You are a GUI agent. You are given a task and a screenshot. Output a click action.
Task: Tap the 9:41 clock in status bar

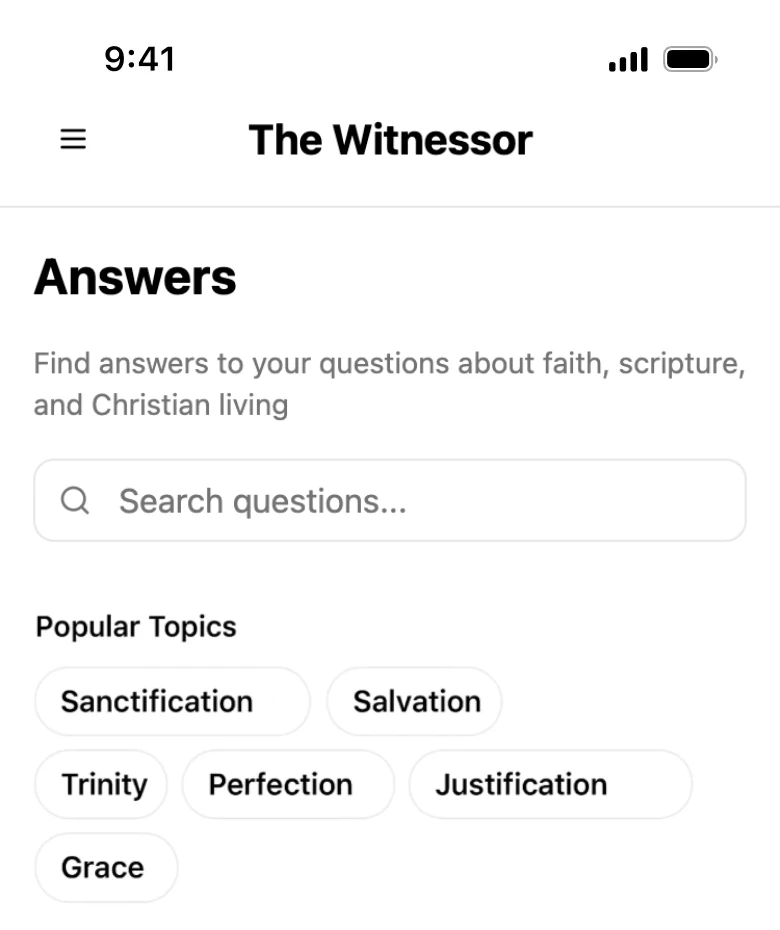pyautogui.click(x=139, y=59)
